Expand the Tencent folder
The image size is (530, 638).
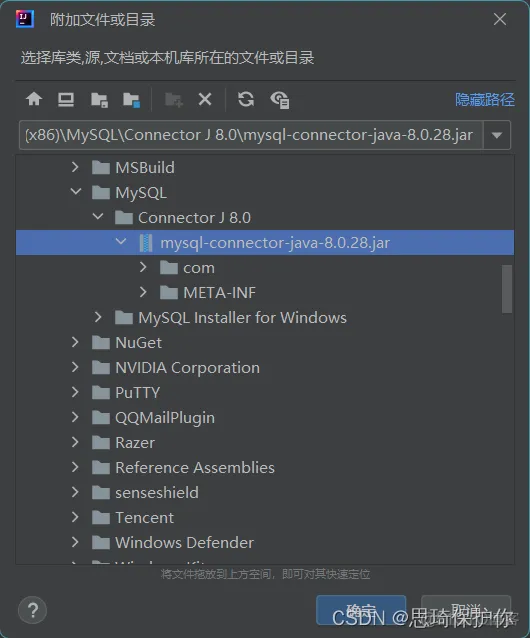75,517
